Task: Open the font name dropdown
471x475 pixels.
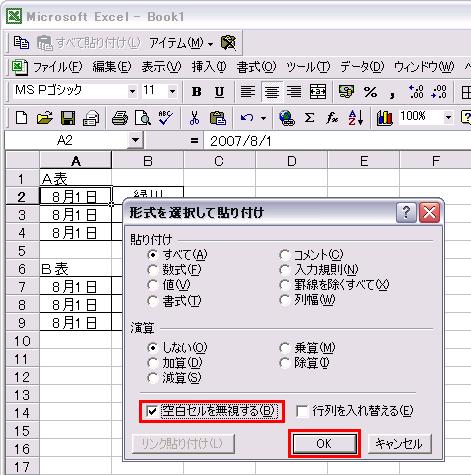Action: pos(132,91)
